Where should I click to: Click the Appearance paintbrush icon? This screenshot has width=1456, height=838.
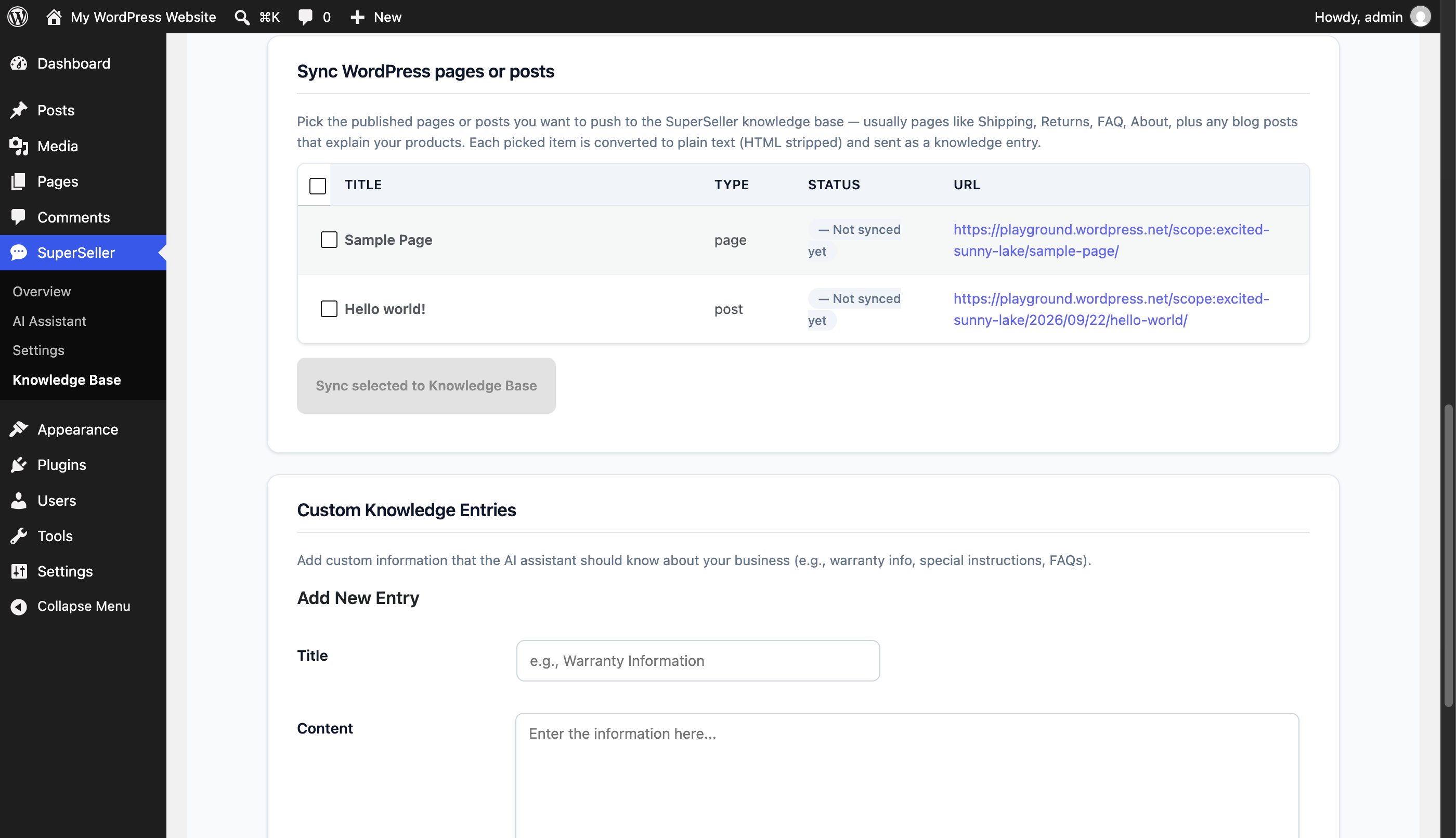tap(18, 429)
